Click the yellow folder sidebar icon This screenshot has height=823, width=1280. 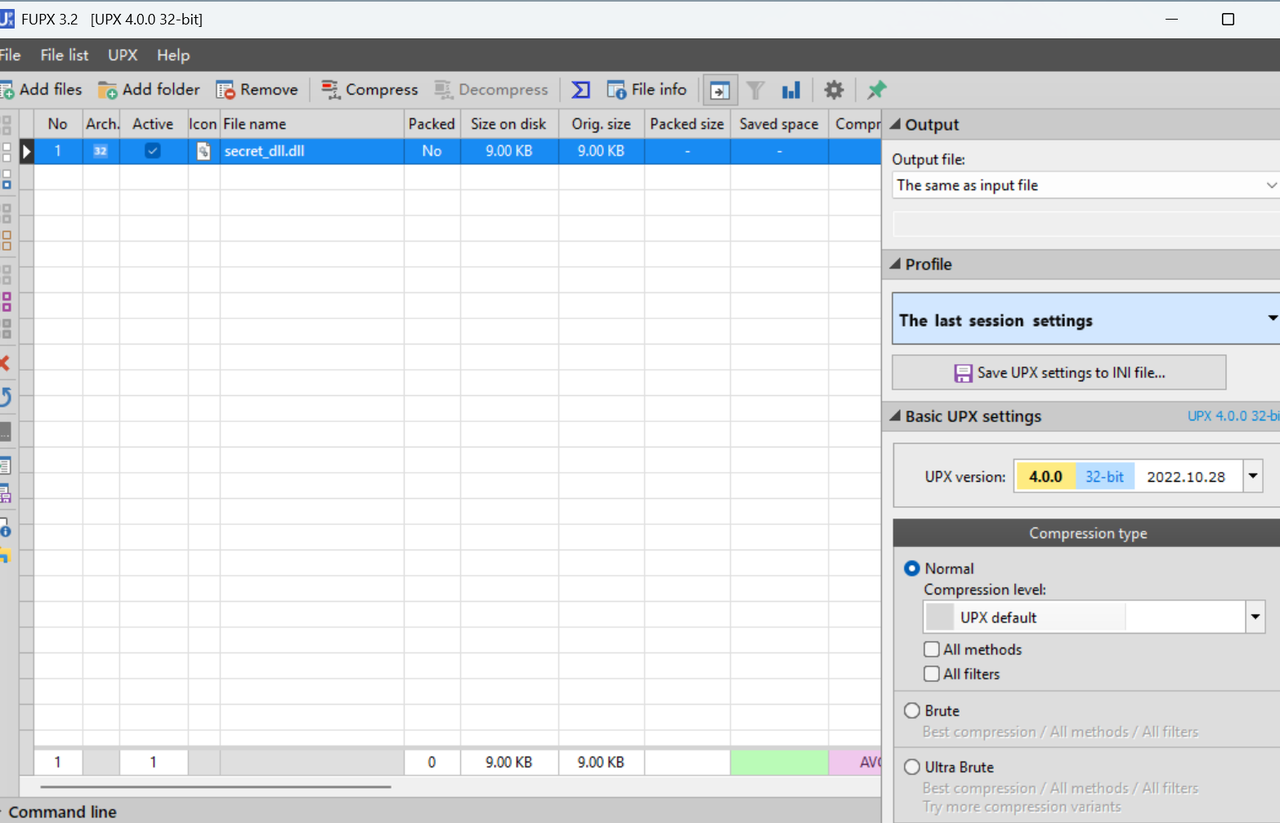click(5, 556)
